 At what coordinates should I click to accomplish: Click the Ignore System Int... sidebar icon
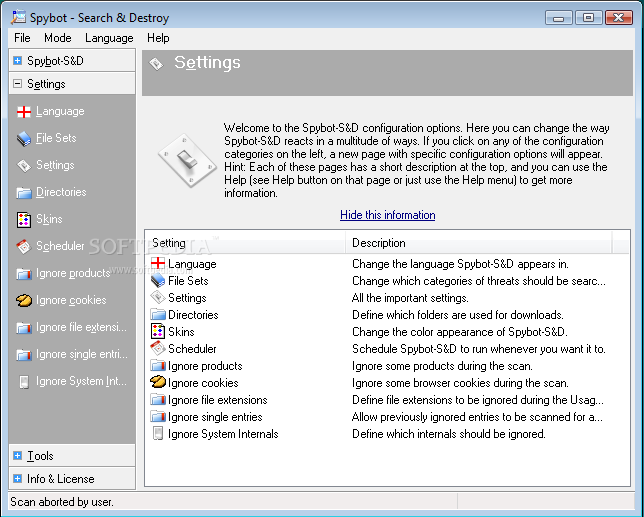pos(24,382)
